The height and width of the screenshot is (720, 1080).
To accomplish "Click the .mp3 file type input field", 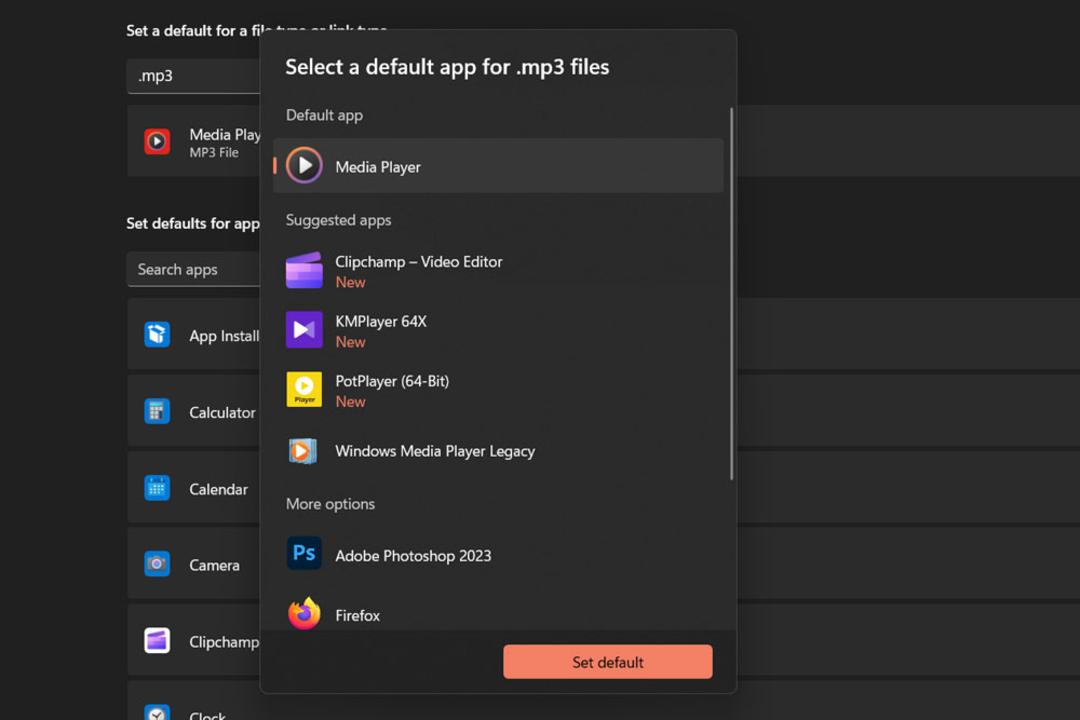I will (x=194, y=76).
